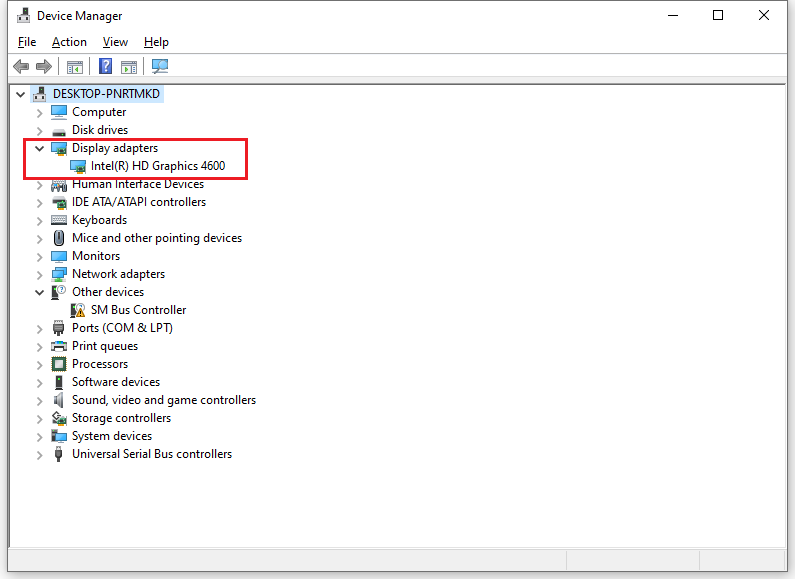Expand the Print queues category arrow
Image resolution: width=795 pixels, height=579 pixels.
[40, 347]
